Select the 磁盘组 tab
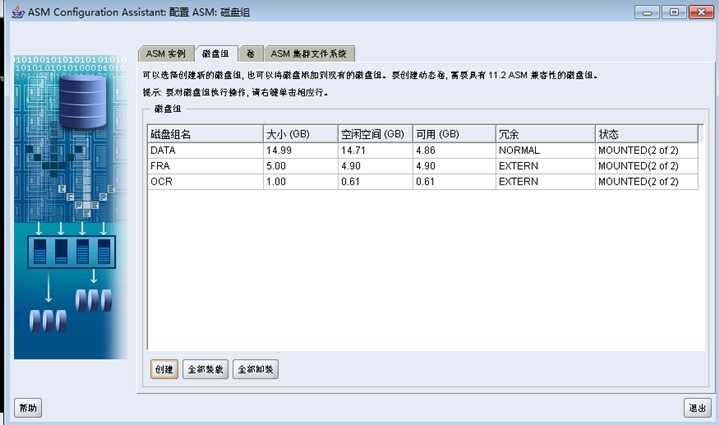The width and height of the screenshot is (719, 425). point(216,54)
